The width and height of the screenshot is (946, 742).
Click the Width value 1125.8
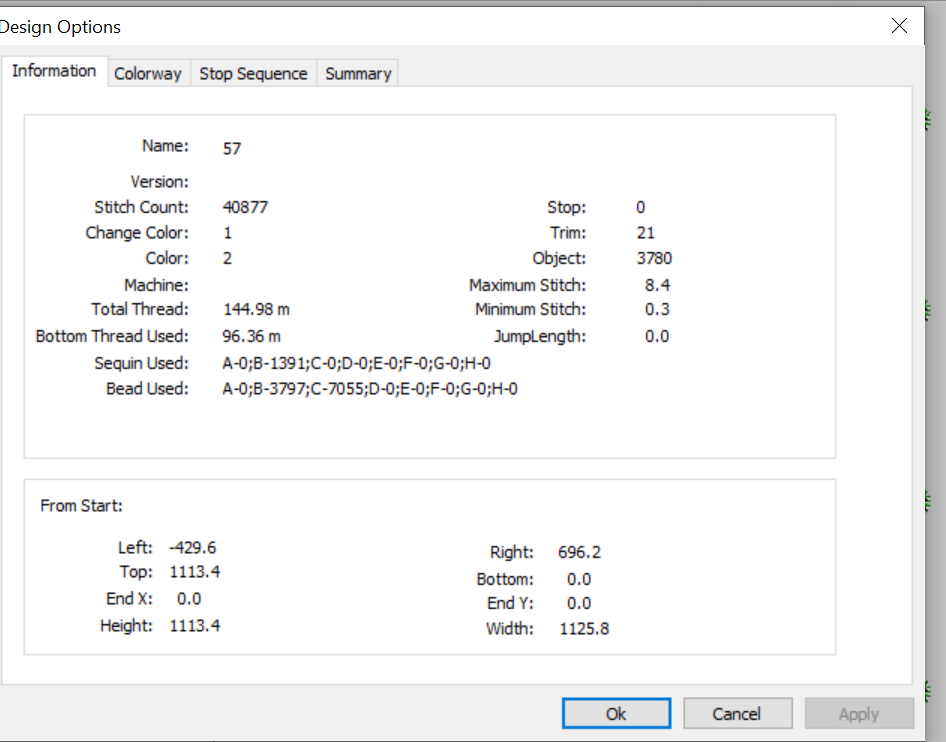pyautogui.click(x=584, y=629)
